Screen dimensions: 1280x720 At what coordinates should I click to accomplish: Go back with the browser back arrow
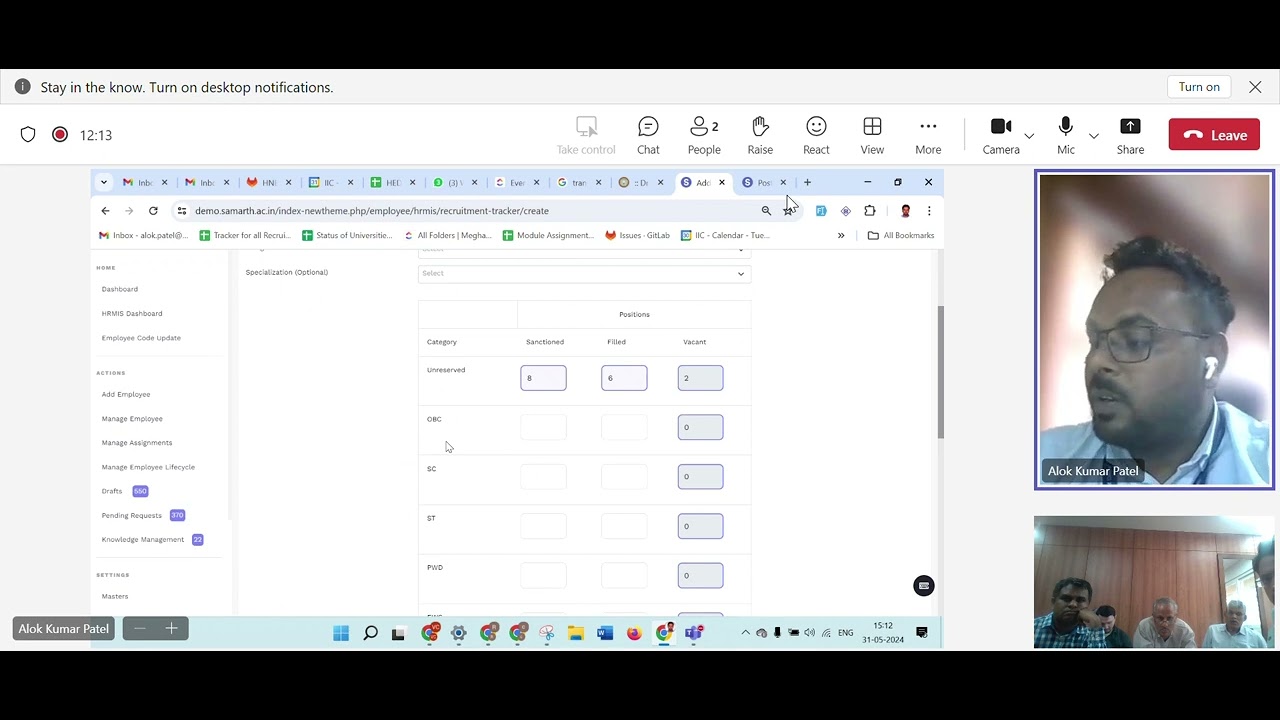[x=105, y=211]
